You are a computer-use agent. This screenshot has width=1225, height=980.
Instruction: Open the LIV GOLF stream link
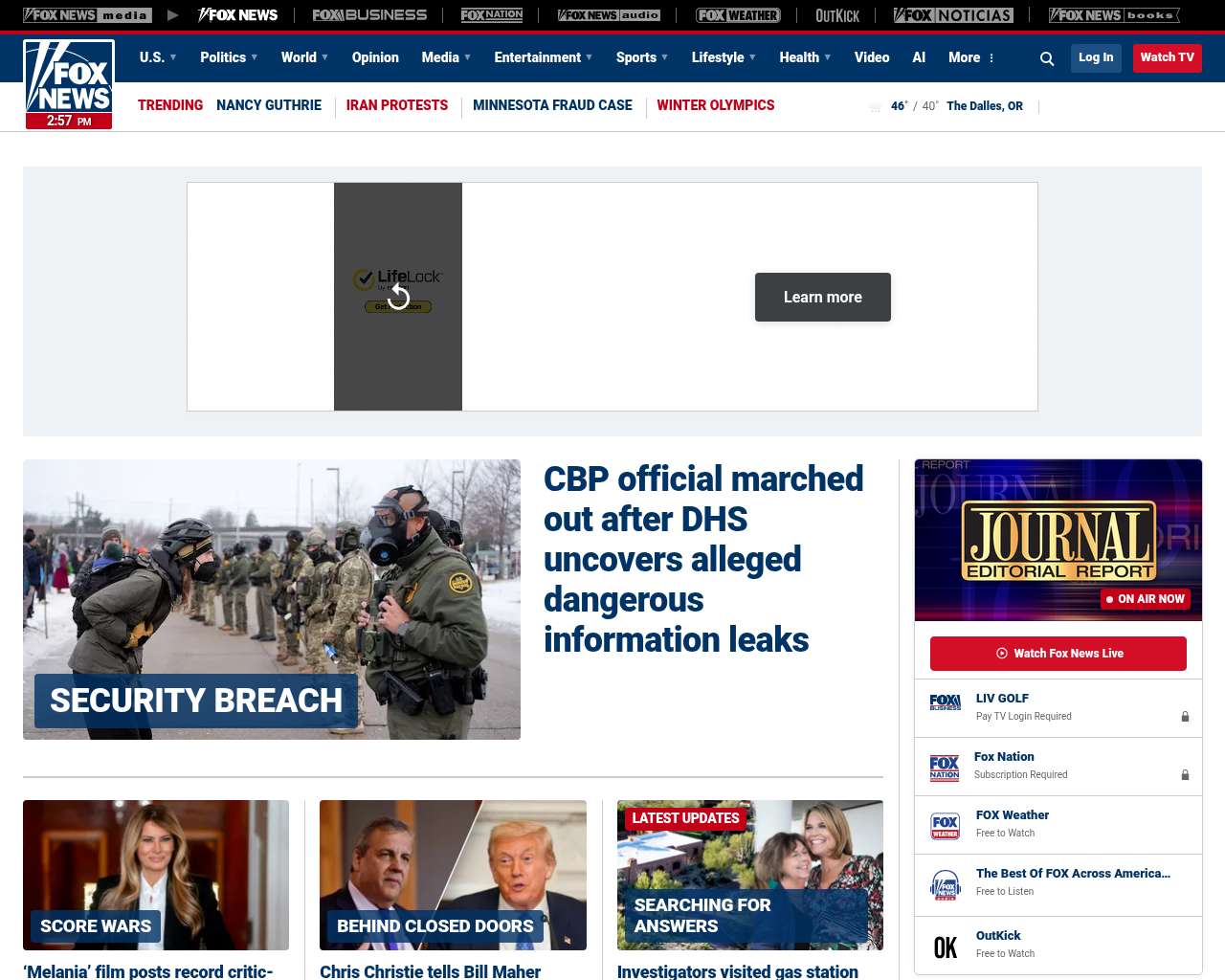tap(1003, 699)
